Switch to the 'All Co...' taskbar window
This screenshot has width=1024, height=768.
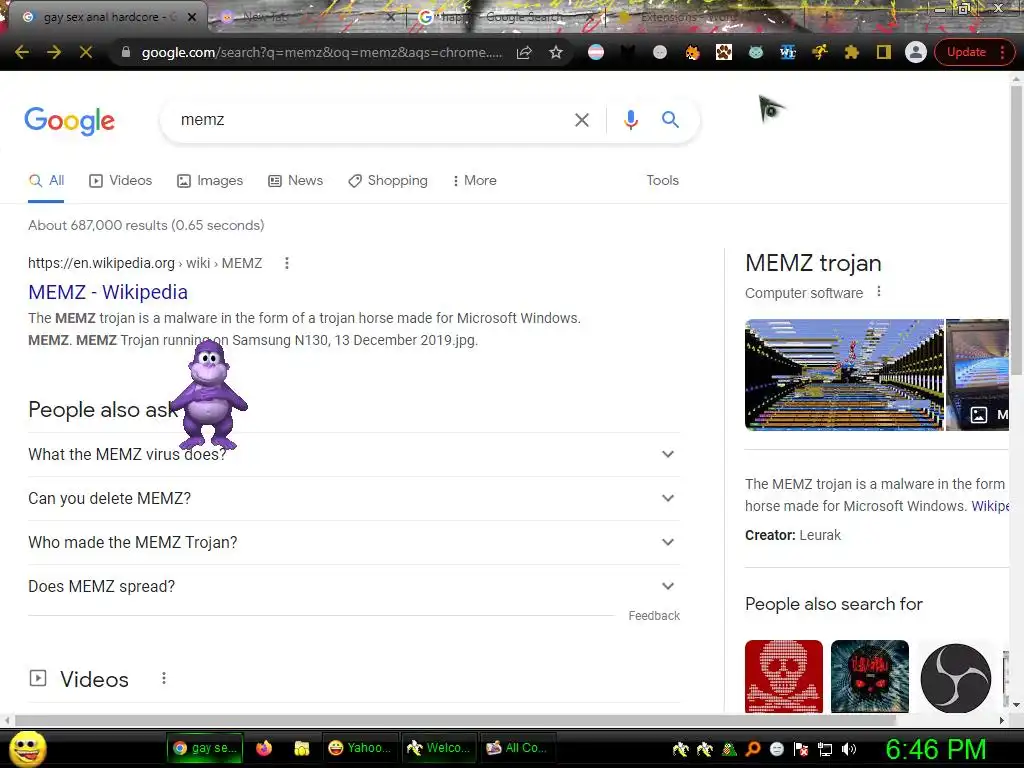click(x=519, y=748)
